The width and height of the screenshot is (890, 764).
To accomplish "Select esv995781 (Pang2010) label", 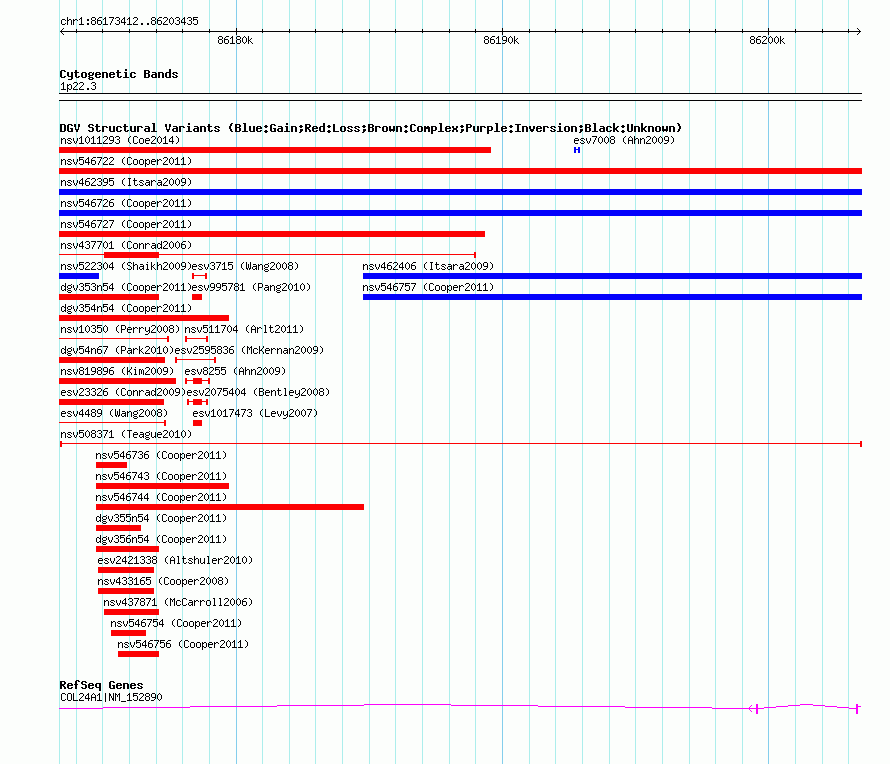I will pos(251,287).
